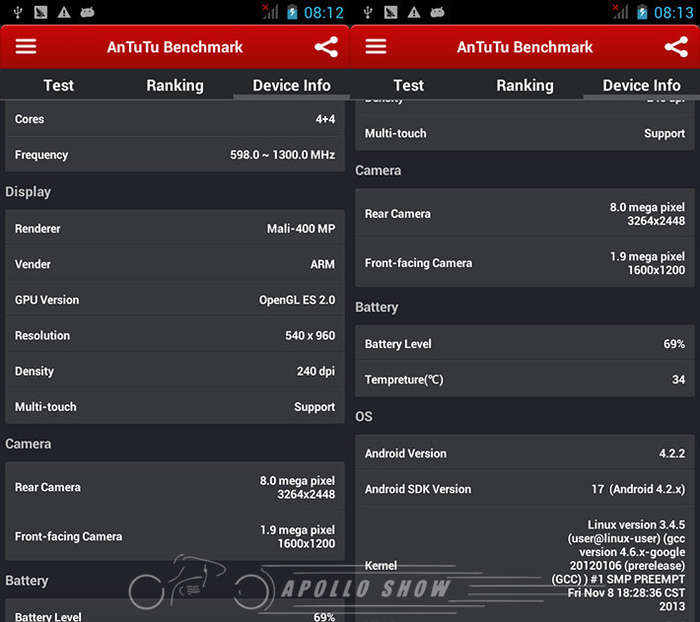Switch to Test tab in right screenshot
700x622 pixels.
click(x=408, y=85)
